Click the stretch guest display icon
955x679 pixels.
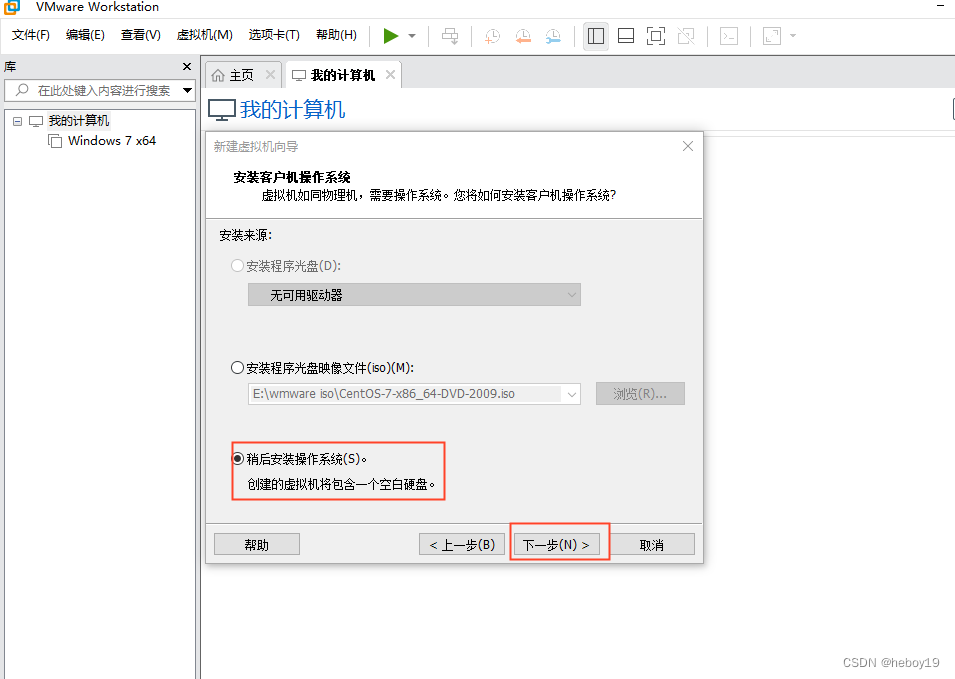pos(772,36)
